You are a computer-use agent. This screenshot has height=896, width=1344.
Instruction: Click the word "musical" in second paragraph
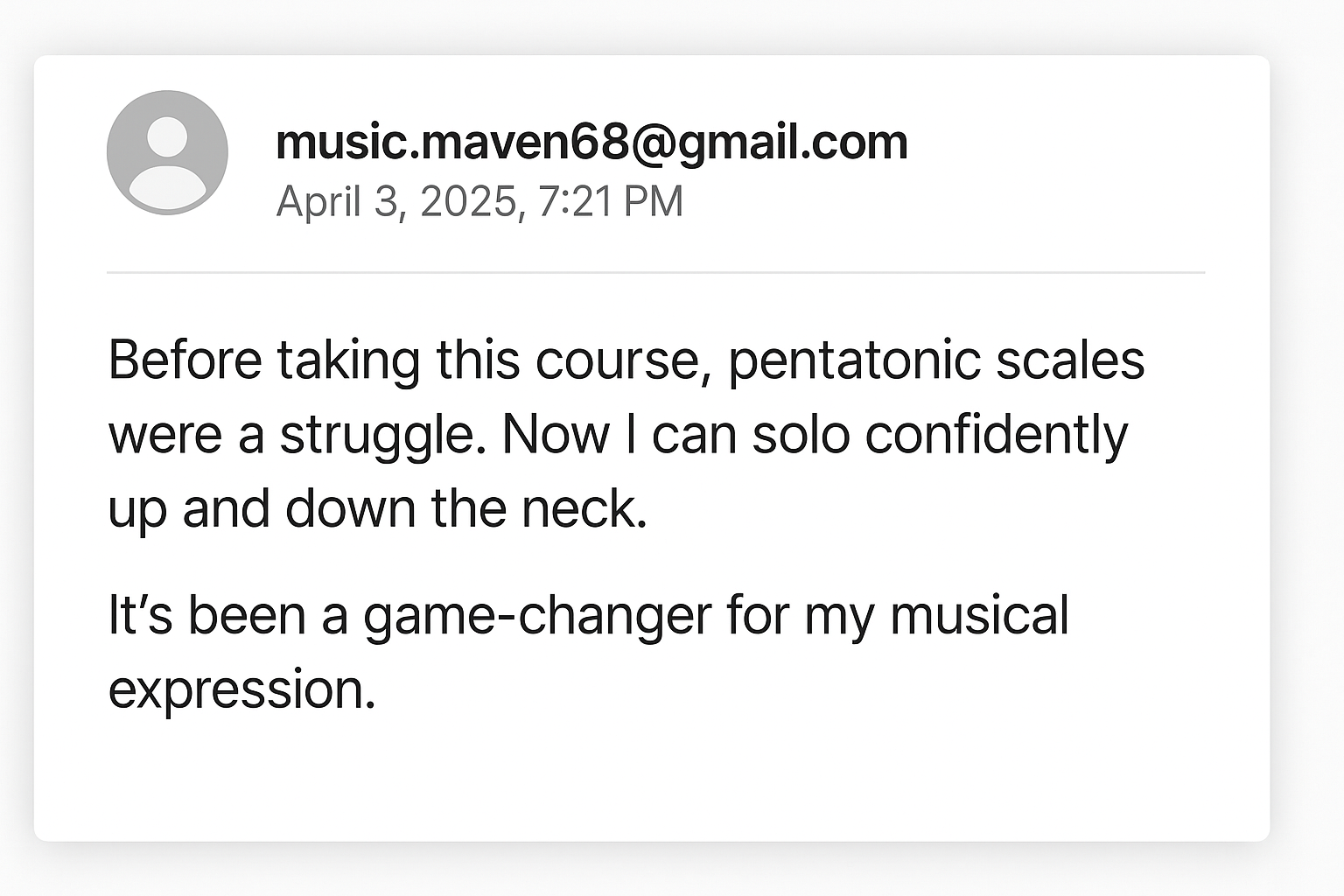pyautogui.click(x=979, y=614)
